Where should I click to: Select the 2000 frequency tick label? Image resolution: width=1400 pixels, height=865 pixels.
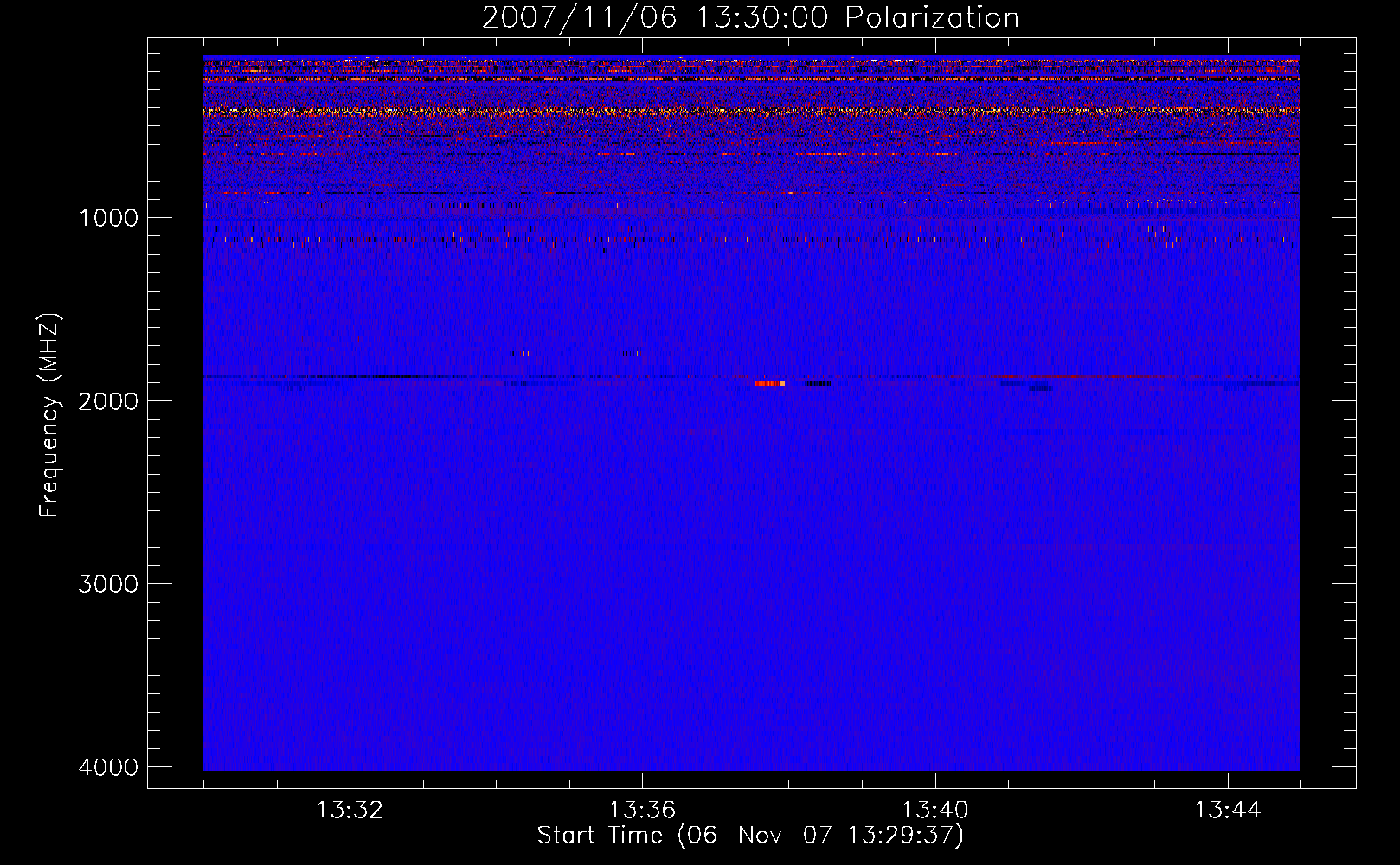click(x=108, y=400)
